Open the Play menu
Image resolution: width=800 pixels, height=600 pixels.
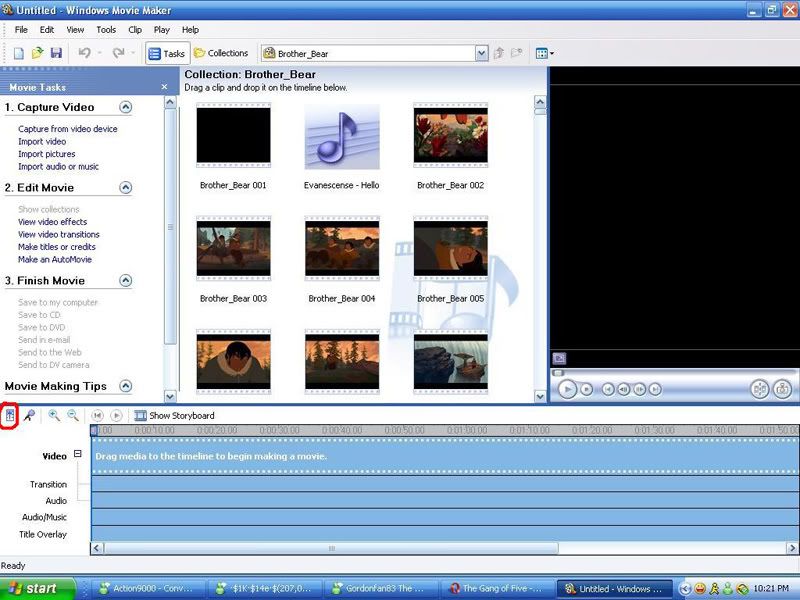pos(162,30)
